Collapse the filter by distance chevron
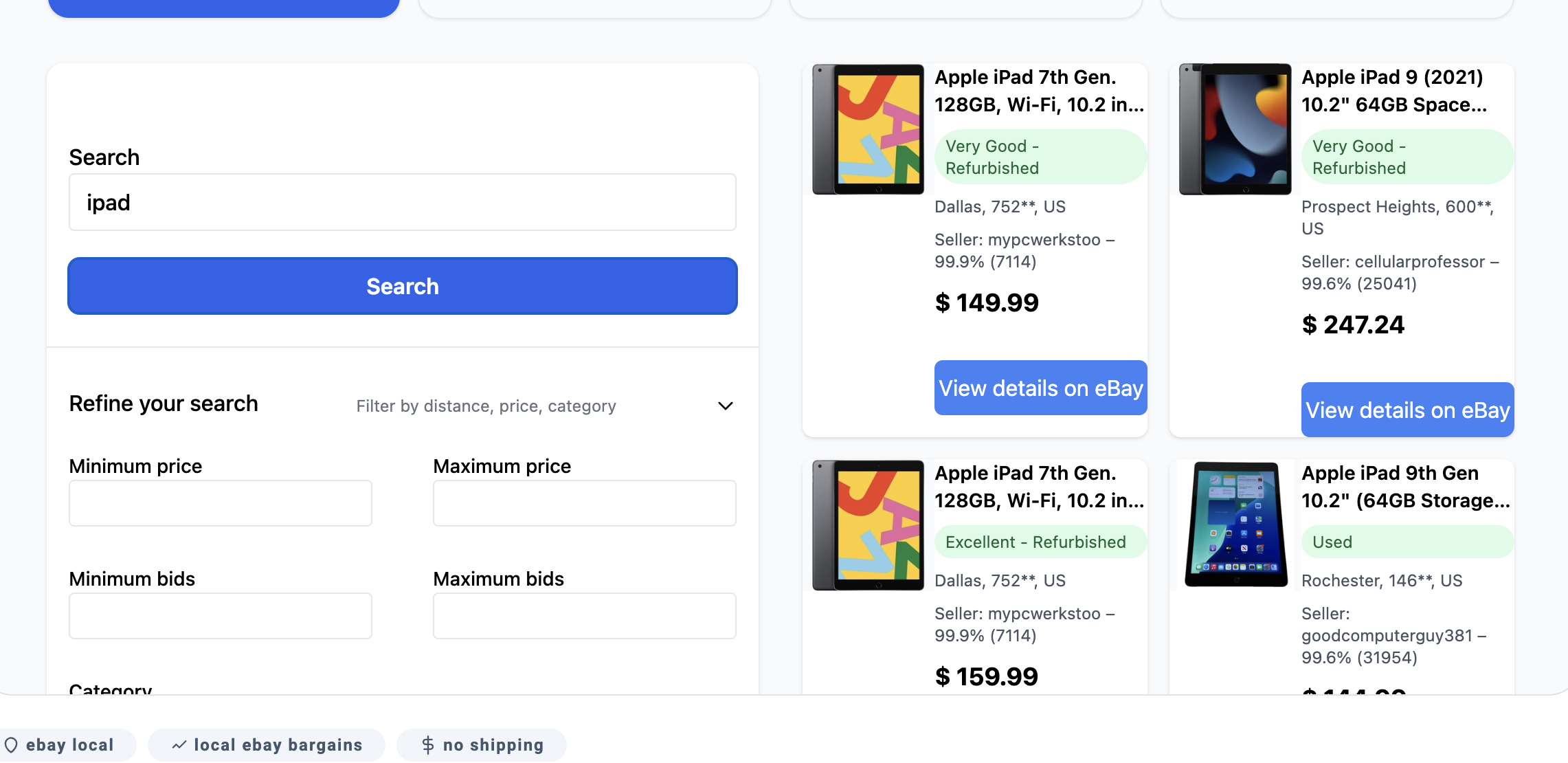Screen dimensions: 1568x763 [x=724, y=406]
